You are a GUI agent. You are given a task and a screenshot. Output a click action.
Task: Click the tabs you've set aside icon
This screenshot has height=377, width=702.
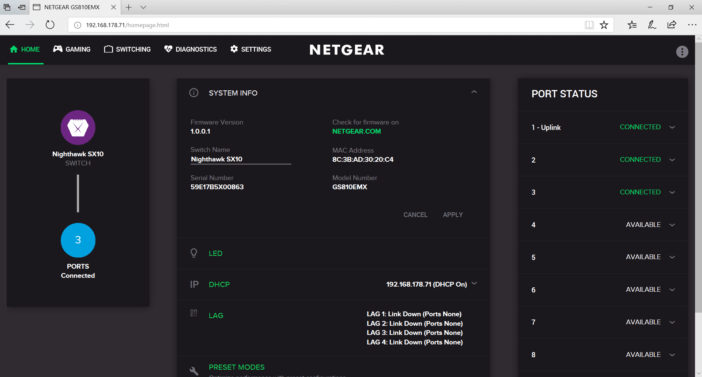7,7
